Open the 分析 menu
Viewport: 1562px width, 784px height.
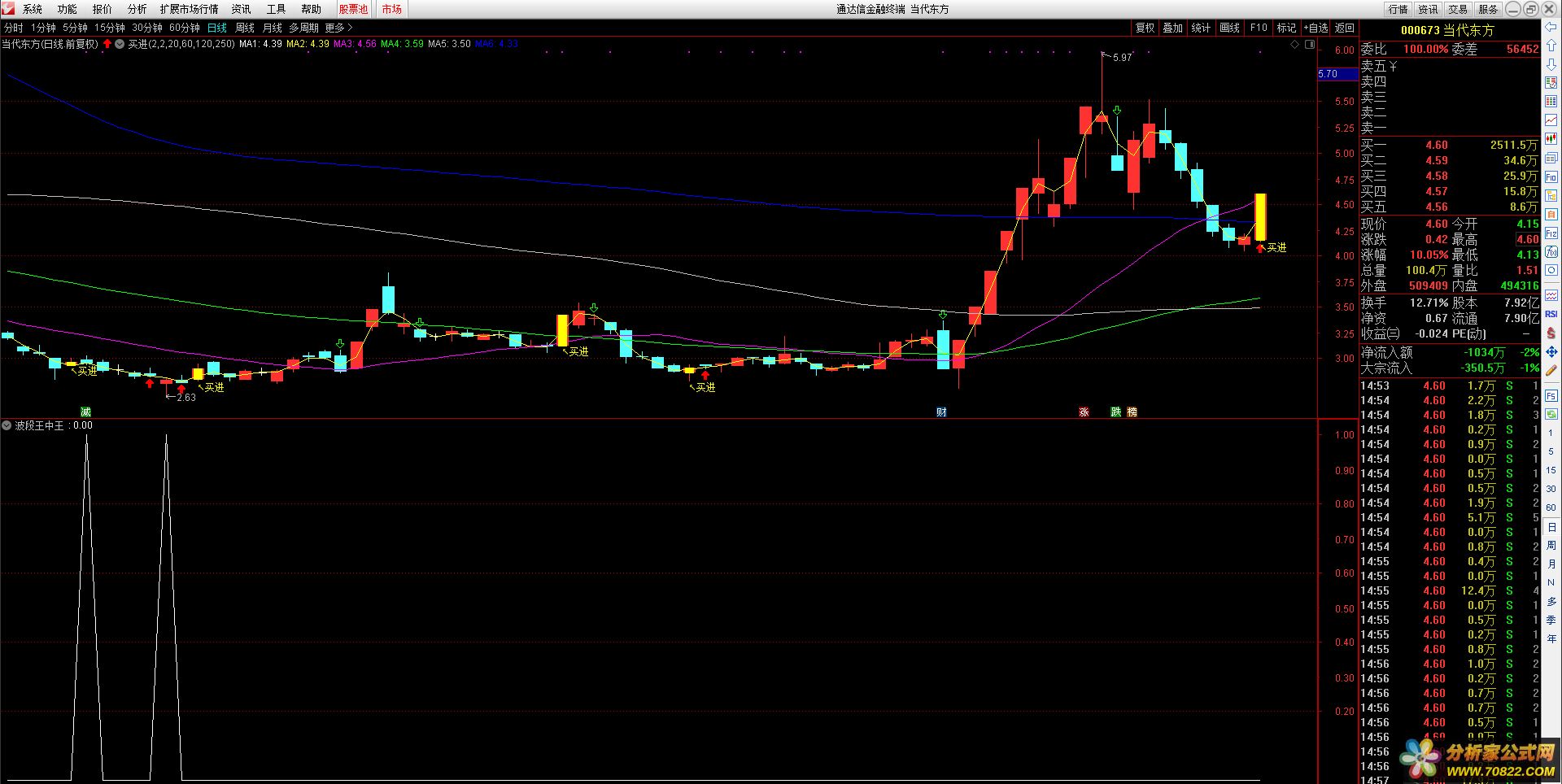[137, 9]
